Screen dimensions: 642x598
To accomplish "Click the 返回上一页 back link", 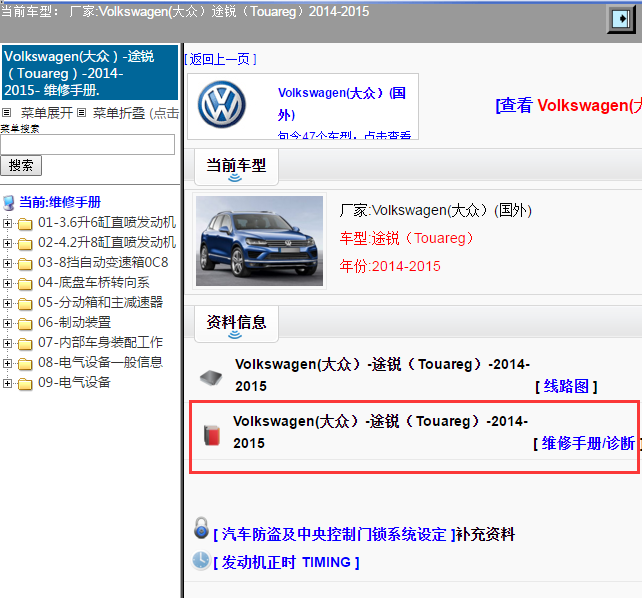I will pos(220,60).
